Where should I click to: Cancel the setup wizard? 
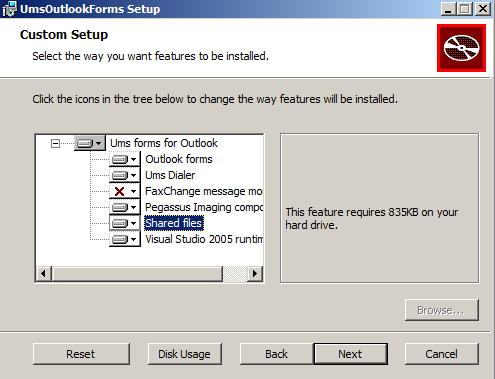(x=442, y=354)
